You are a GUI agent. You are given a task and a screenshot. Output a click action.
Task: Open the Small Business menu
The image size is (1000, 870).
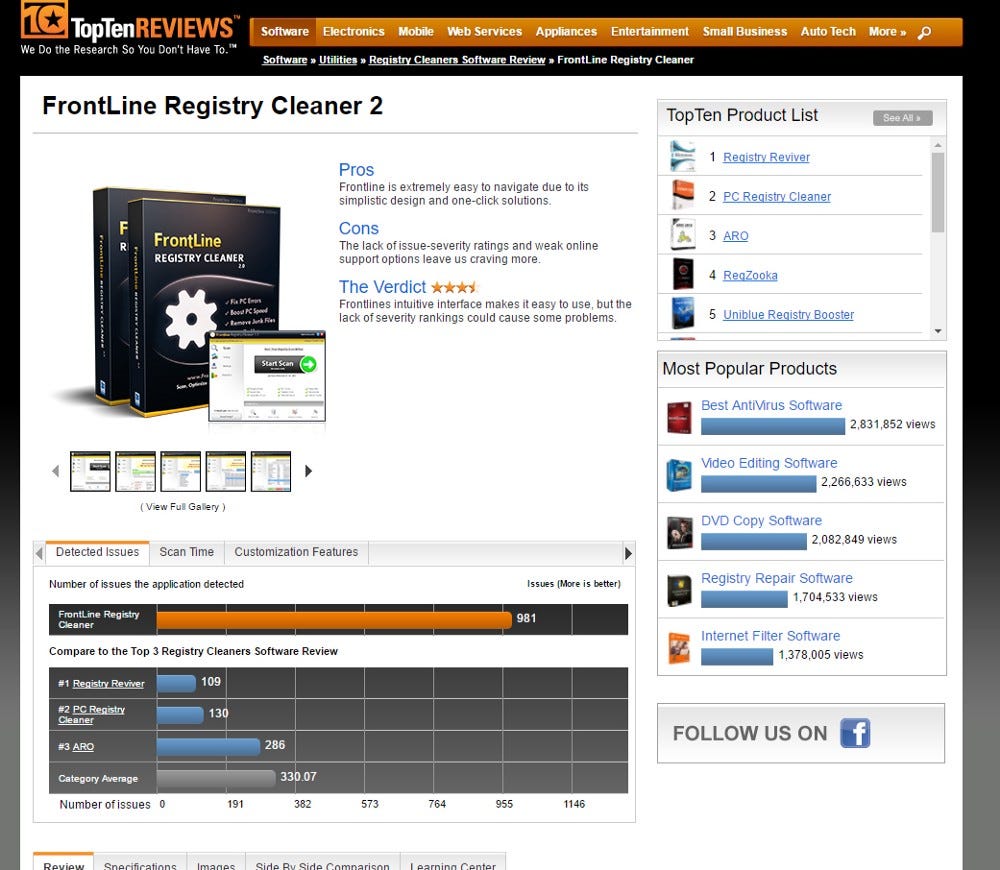[x=744, y=31]
